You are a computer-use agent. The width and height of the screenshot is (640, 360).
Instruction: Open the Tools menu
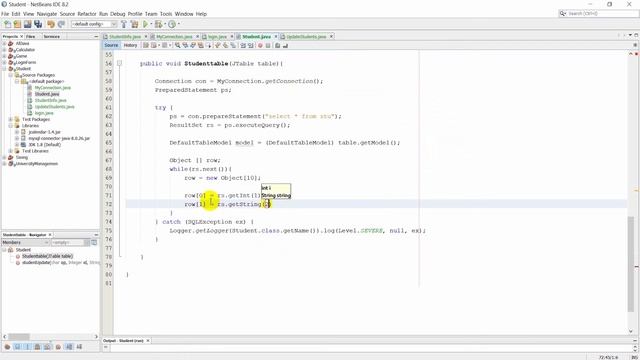pyautogui.click(x=166, y=14)
